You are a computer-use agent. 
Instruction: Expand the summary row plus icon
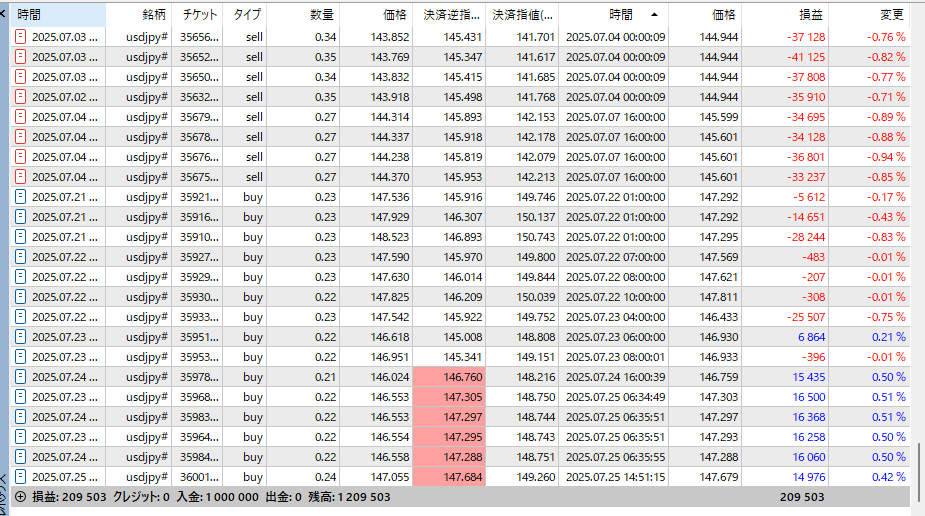[x=20, y=497]
